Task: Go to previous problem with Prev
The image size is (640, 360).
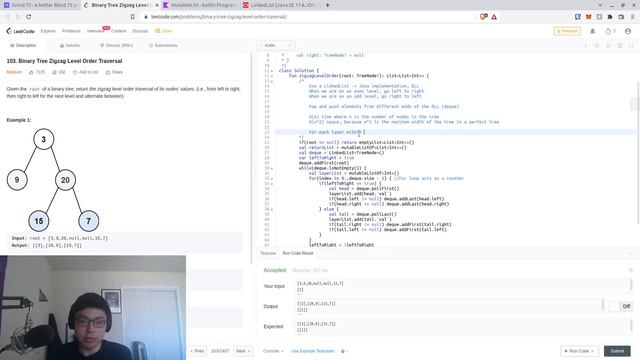Action: 198,351
